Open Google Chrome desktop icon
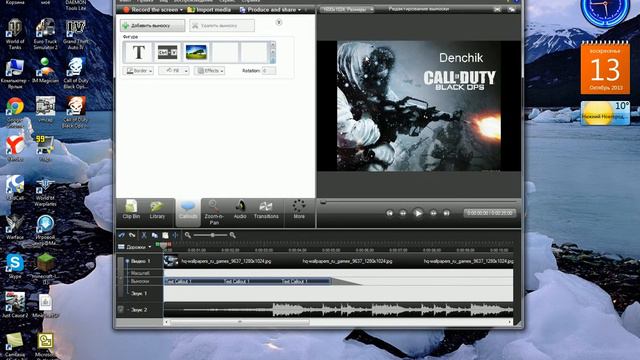This screenshot has height=360, width=640. [15, 112]
